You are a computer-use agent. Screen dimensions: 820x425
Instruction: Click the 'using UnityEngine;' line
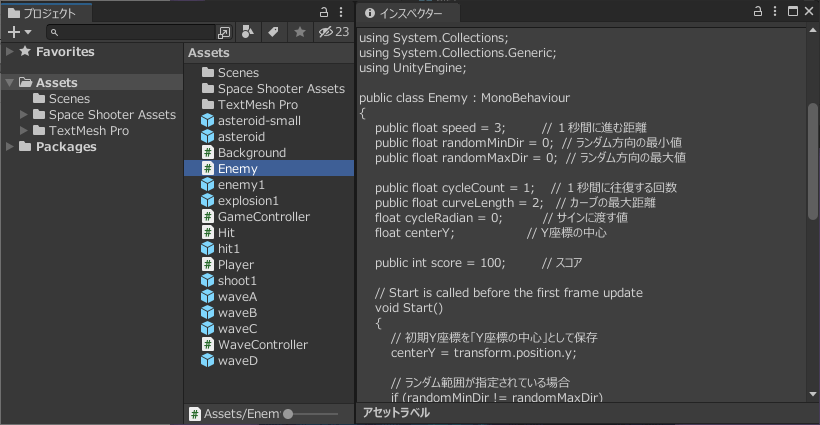pos(413,68)
